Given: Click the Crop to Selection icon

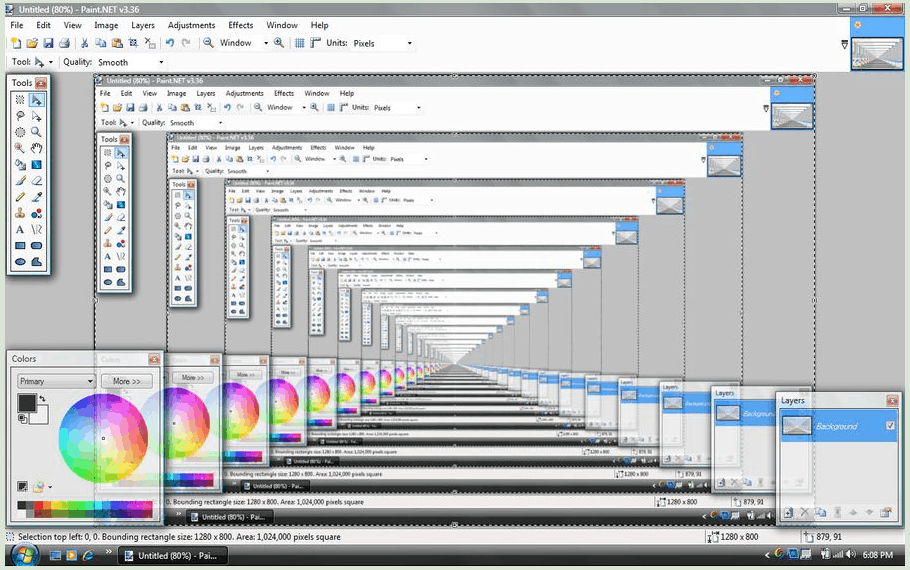Looking at the screenshot, I should pos(133,43).
